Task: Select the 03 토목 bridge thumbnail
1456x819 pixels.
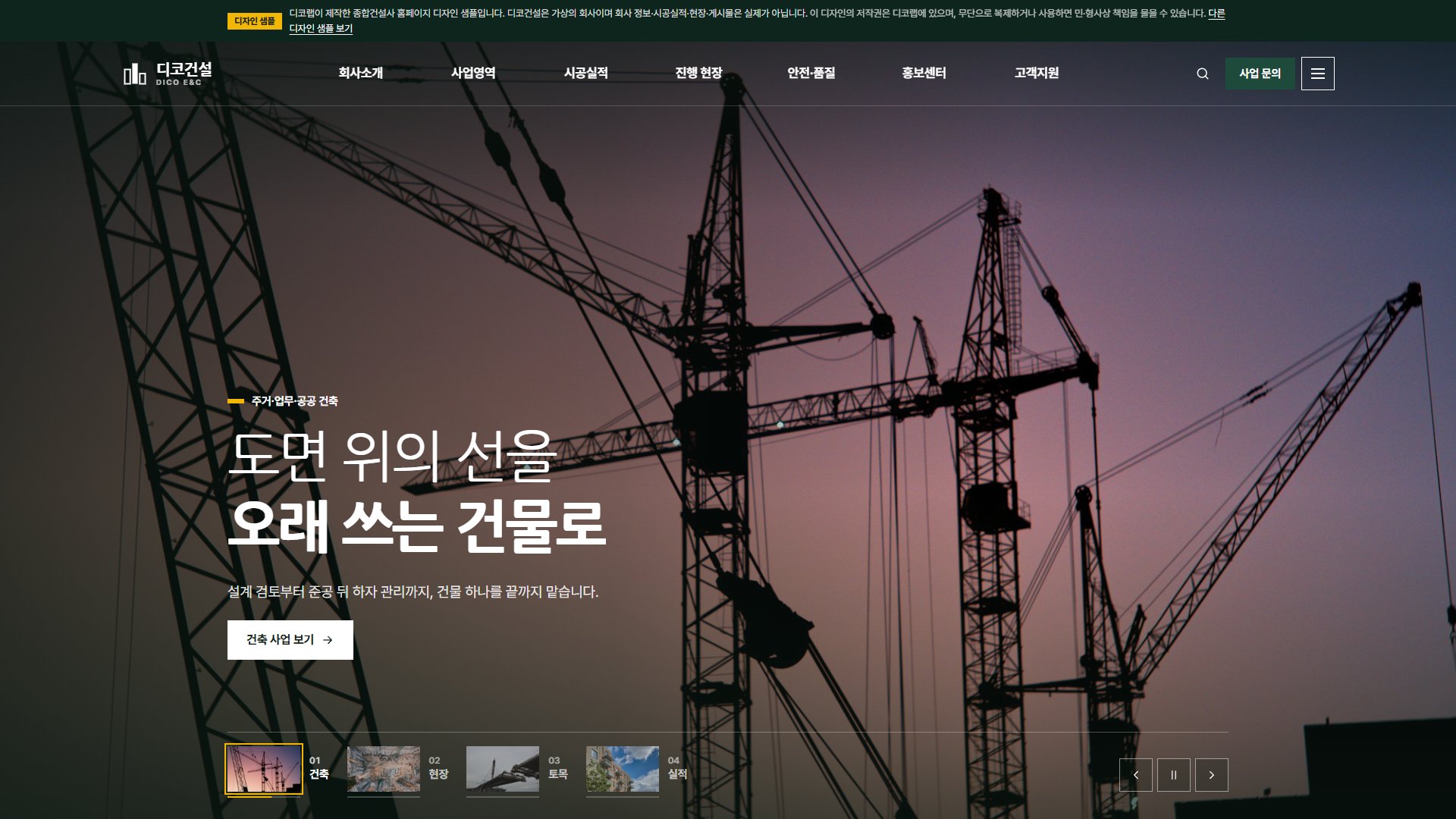Action: pyautogui.click(x=503, y=769)
